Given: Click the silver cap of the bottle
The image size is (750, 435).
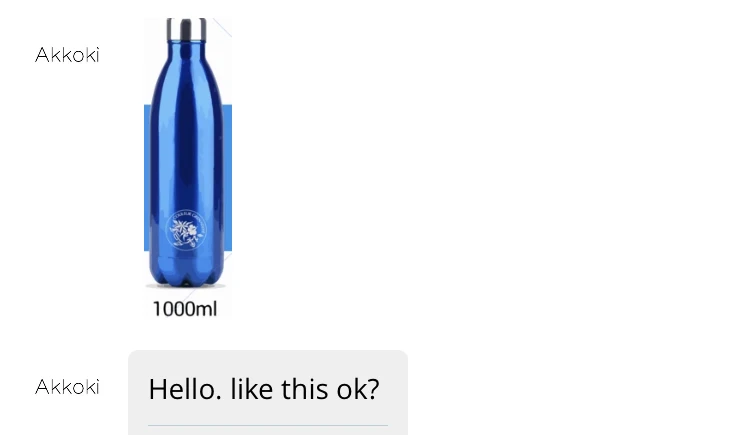Looking at the screenshot, I should click(187, 29).
